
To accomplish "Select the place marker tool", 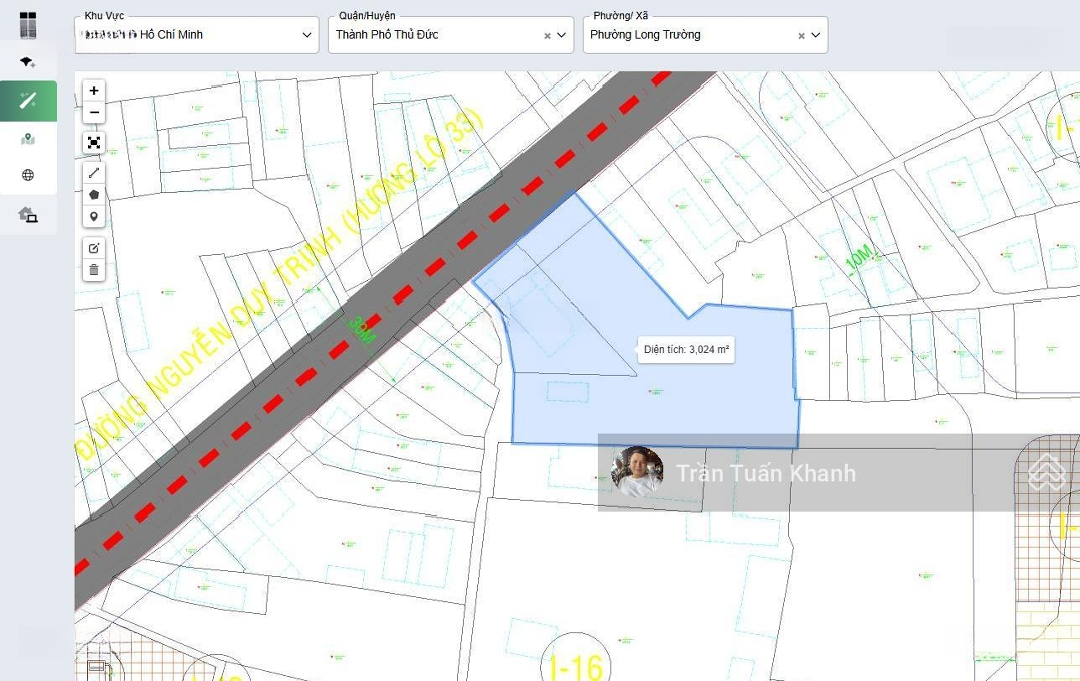I will [94, 217].
